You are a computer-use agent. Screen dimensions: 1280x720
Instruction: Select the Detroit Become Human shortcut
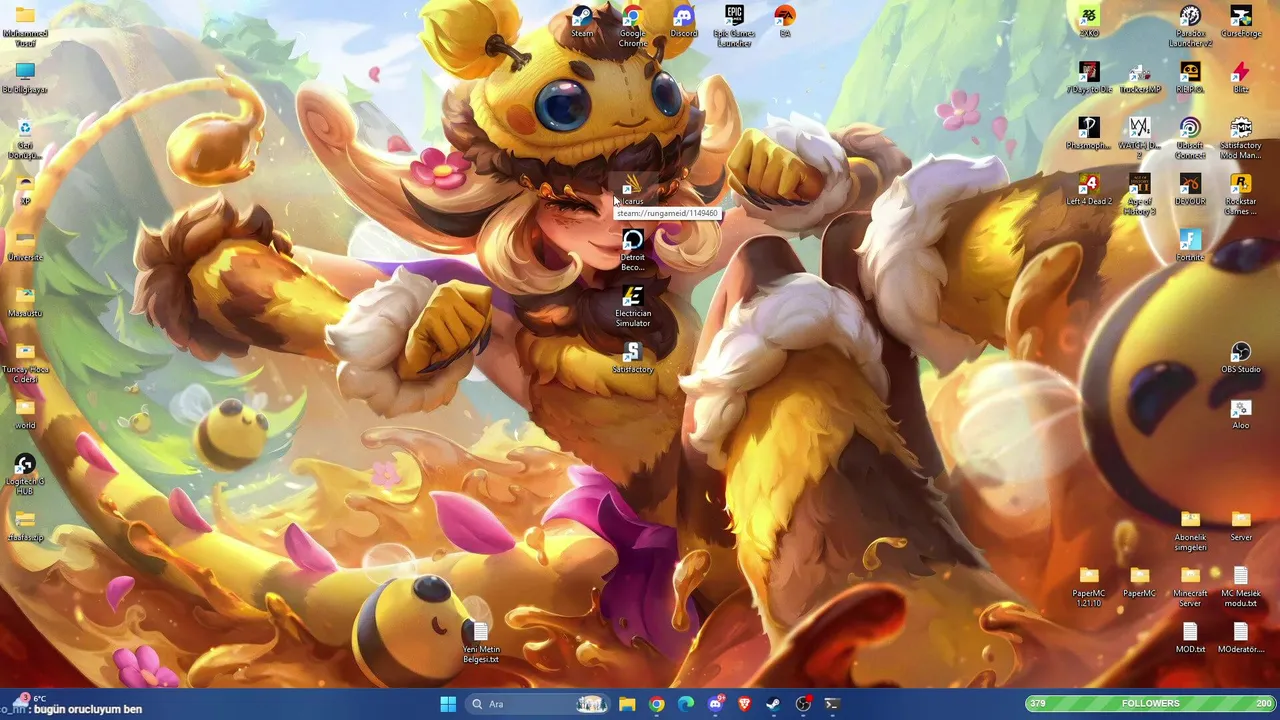(x=633, y=250)
